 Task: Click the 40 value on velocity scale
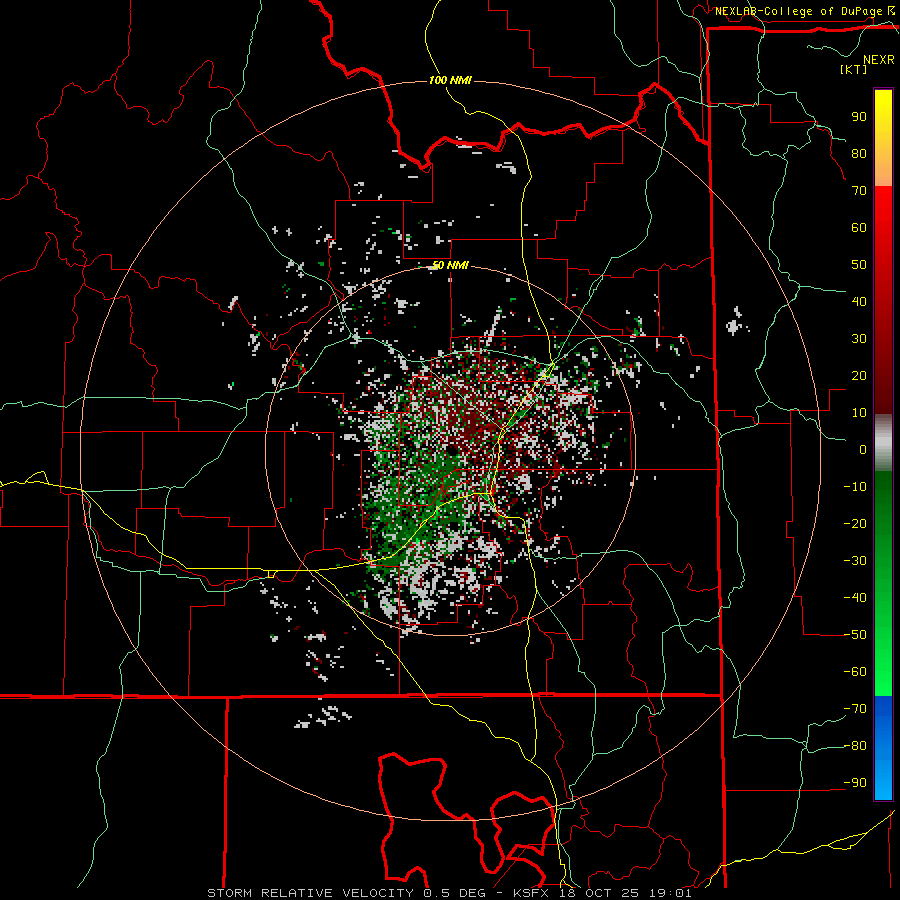point(859,301)
